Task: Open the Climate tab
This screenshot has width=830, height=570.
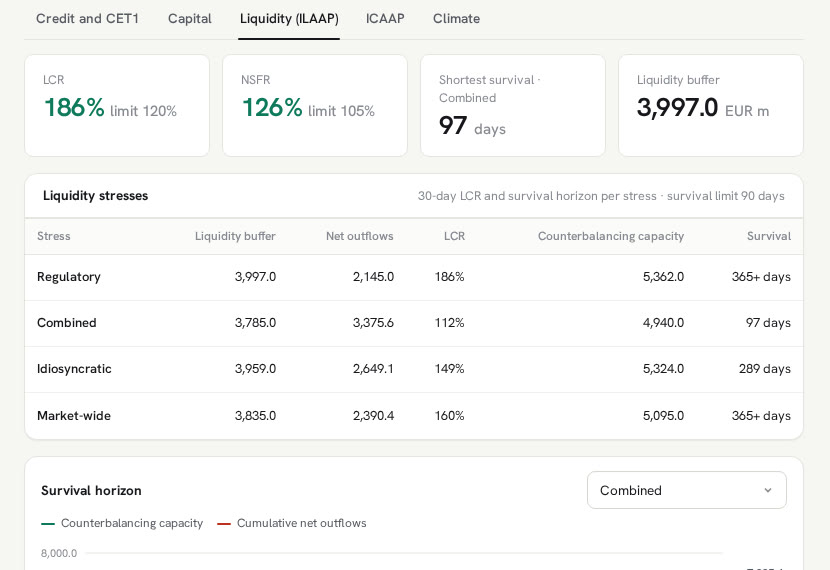Action: (x=456, y=19)
